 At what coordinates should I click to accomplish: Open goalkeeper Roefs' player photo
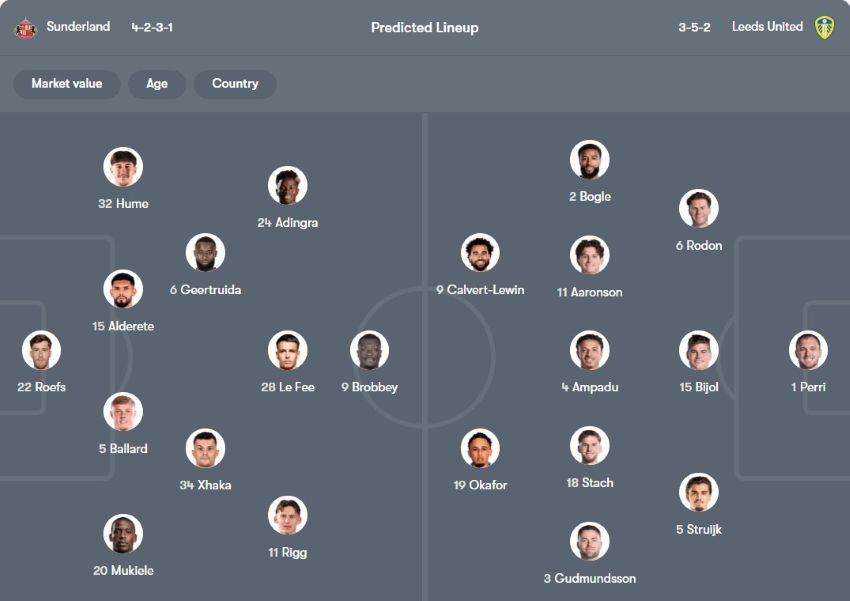tap(41, 350)
